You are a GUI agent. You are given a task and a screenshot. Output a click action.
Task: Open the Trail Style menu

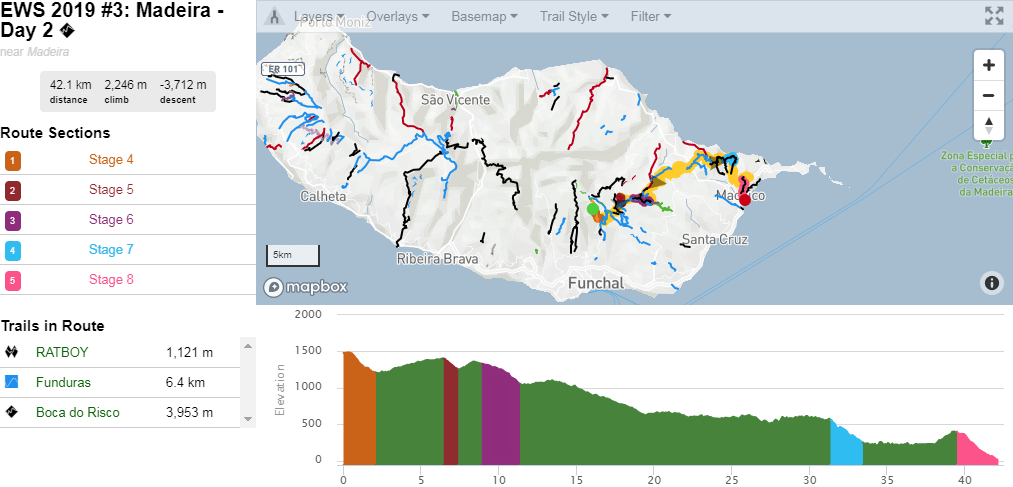click(574, 17)
